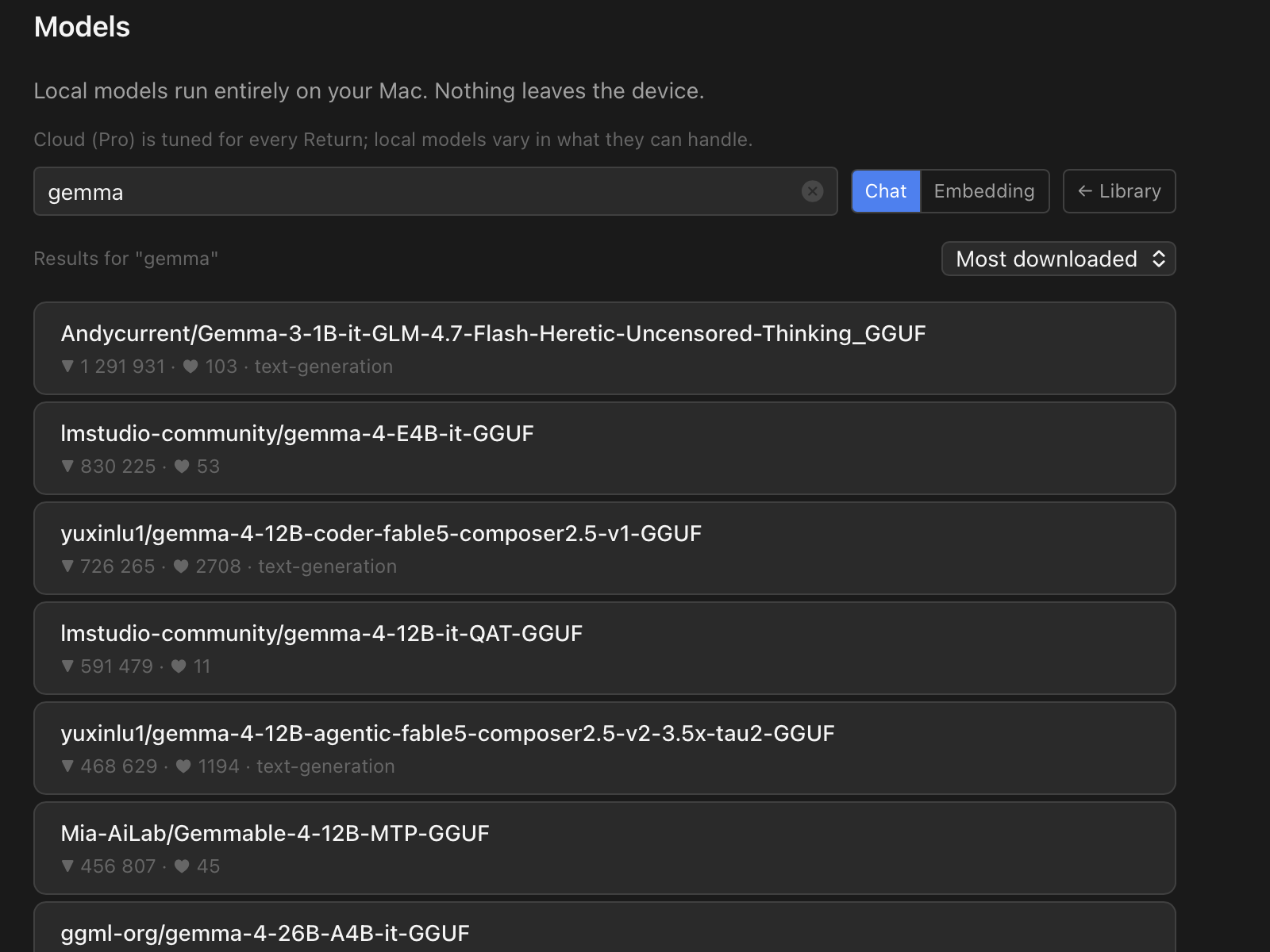Viewport: 1270px width, 952px height.
Task: Click heart icon beside 53 likes
Action: click(182, 466)
